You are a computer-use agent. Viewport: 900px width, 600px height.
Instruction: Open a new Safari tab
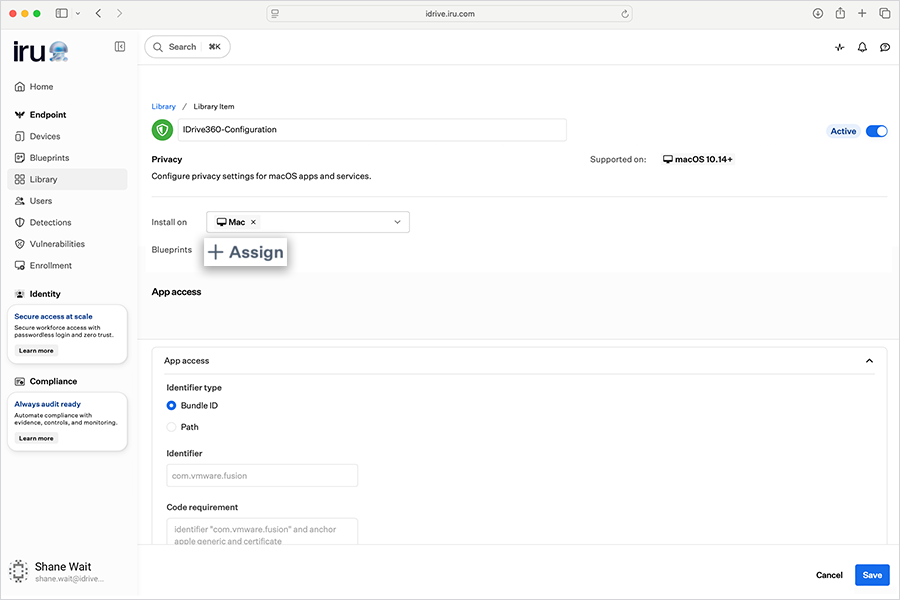click(862, 13)
